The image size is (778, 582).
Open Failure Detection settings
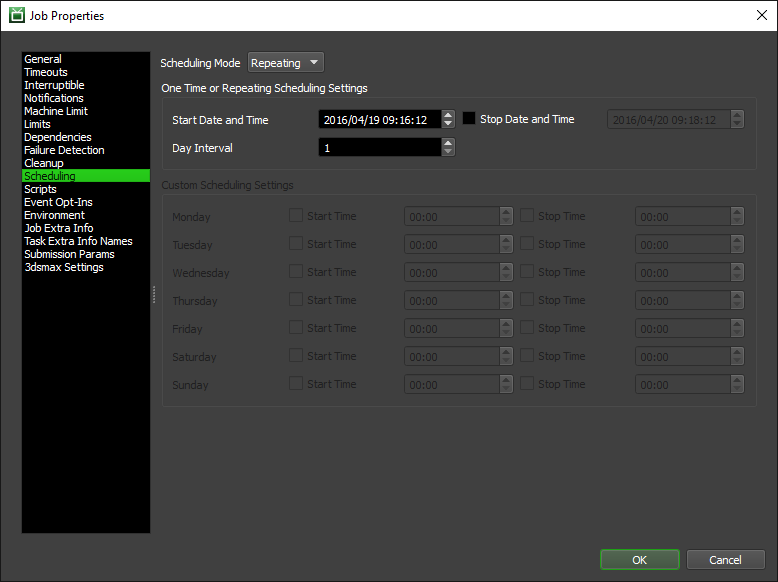86,150
